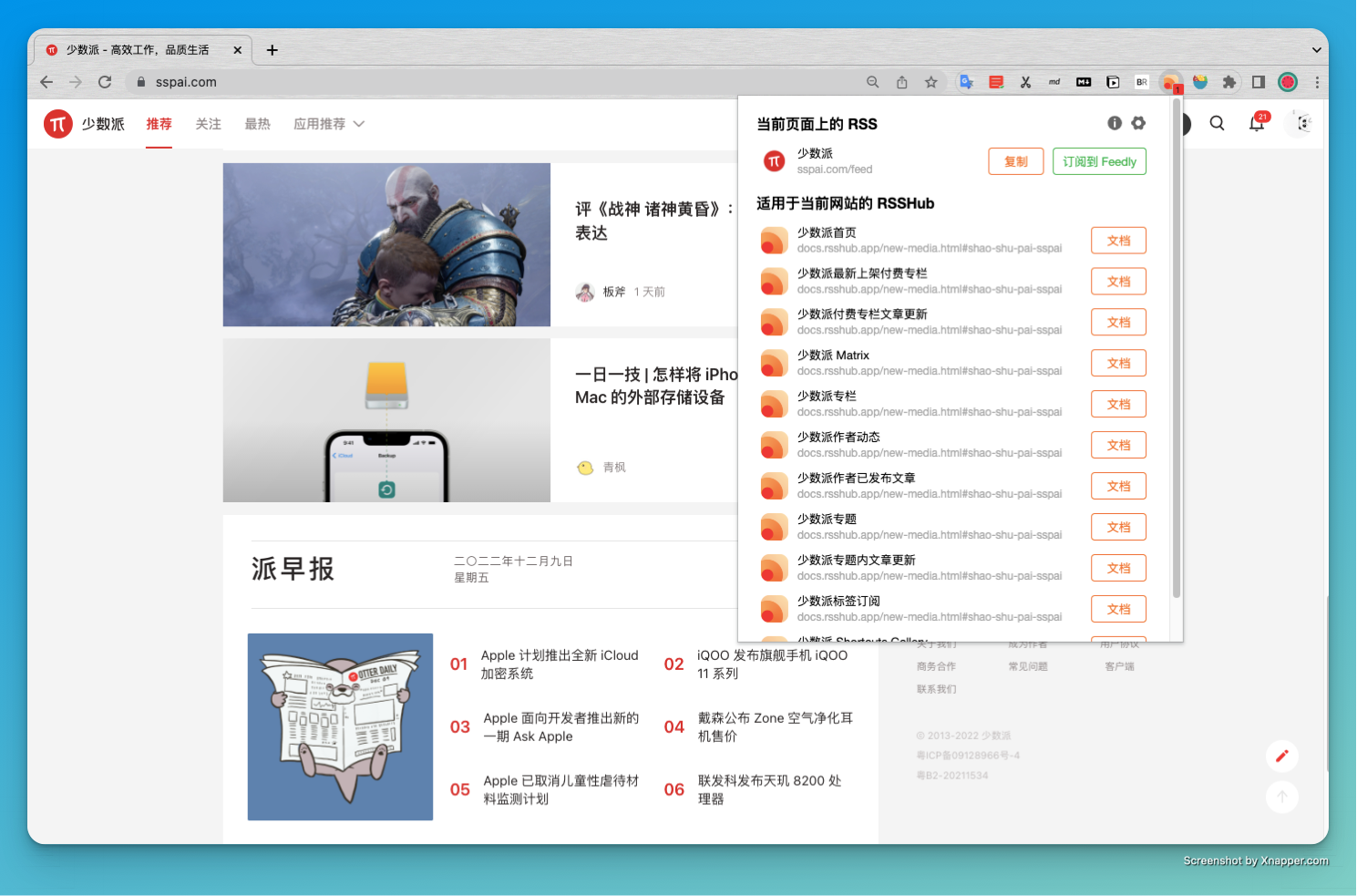Bookmark the page with the star icon
The image size is (1357, 896).
tap(930, 82)
